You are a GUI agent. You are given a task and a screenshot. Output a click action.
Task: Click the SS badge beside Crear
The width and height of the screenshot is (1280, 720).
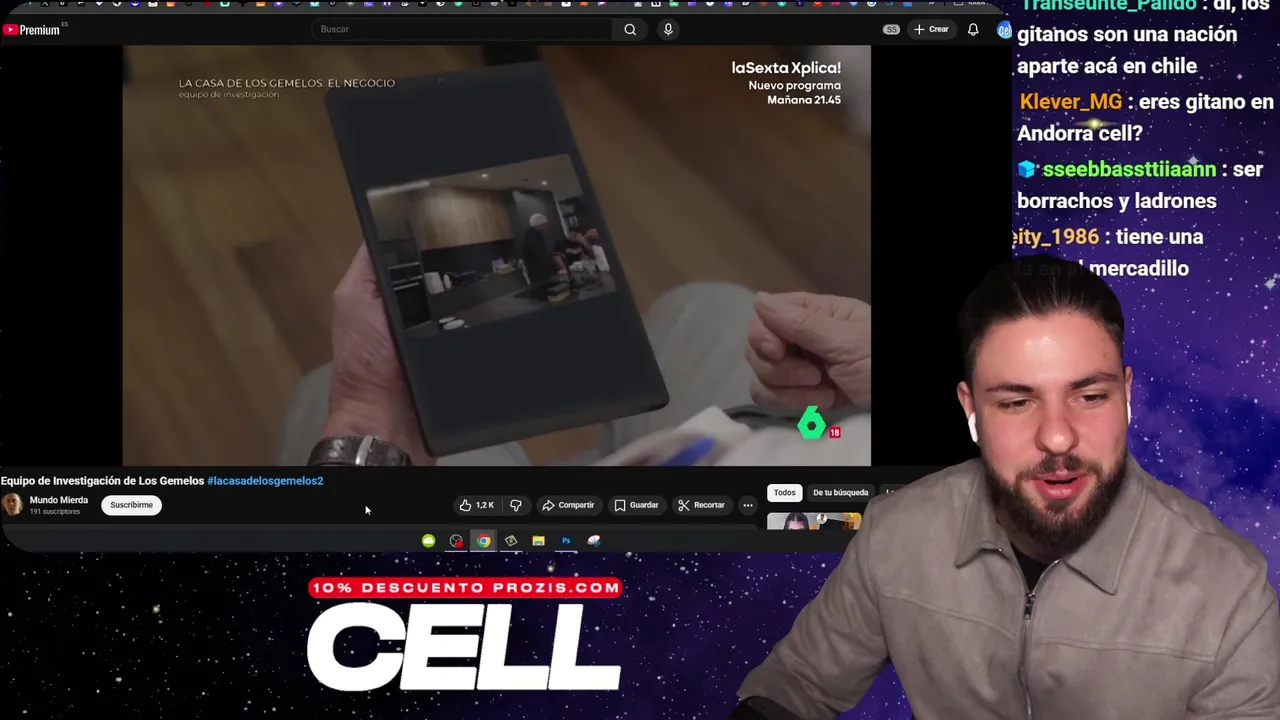[x=891, y=29]
